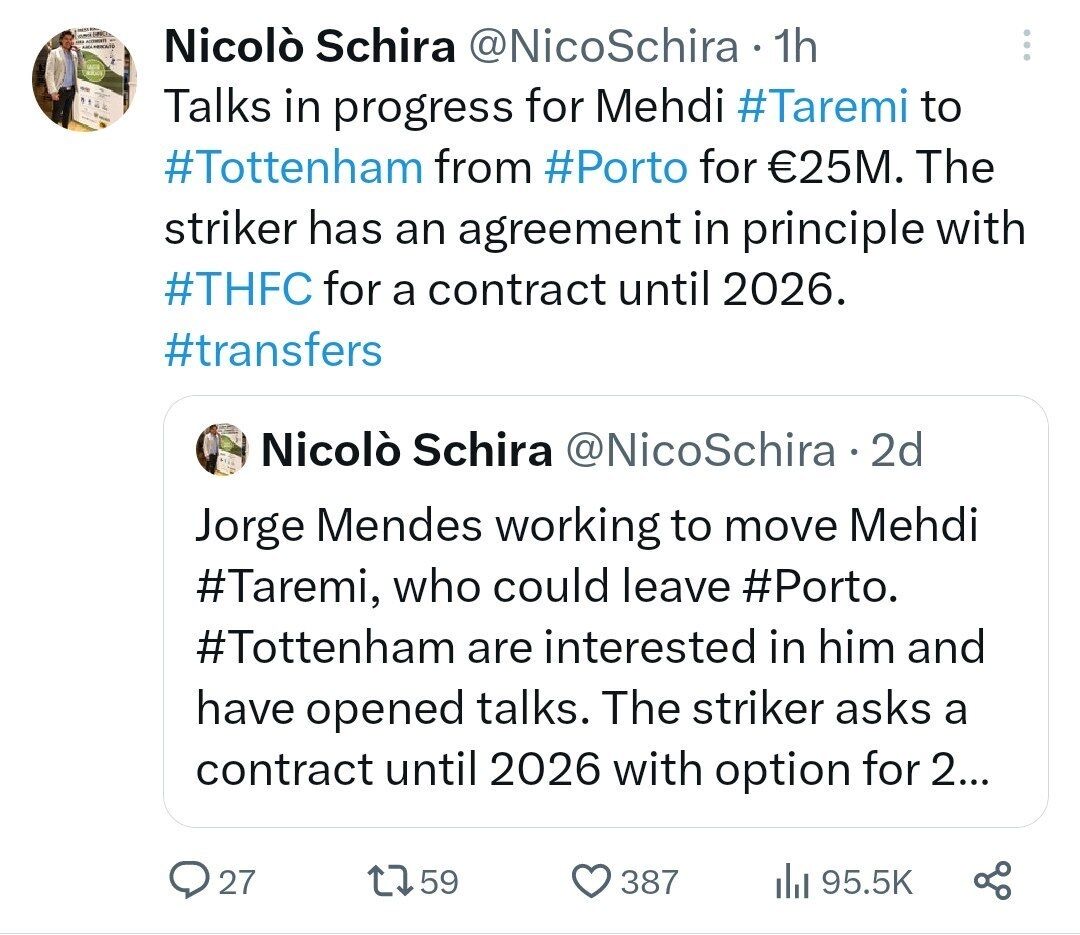Image resolution: width=1080 pixels, height=935 pixels.
Task: Click the blue #Porto hashtag
Action: click(615, 166)
